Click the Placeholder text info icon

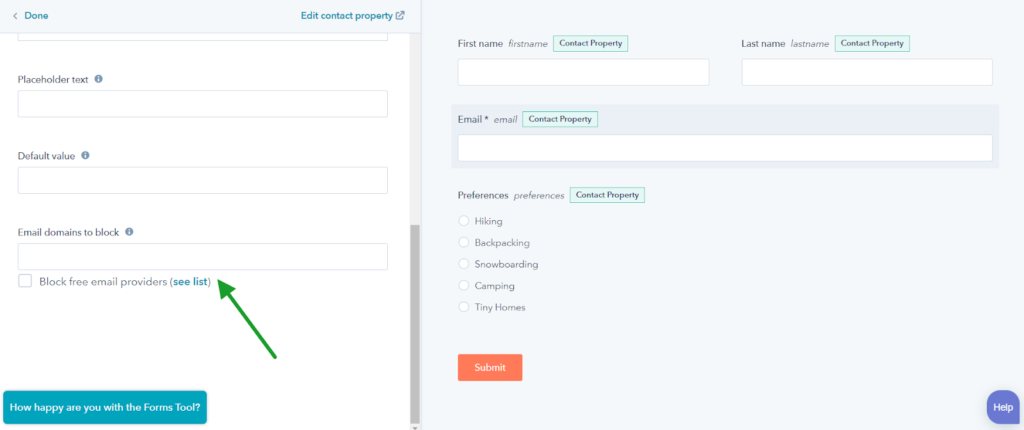(x=99, y=79)
